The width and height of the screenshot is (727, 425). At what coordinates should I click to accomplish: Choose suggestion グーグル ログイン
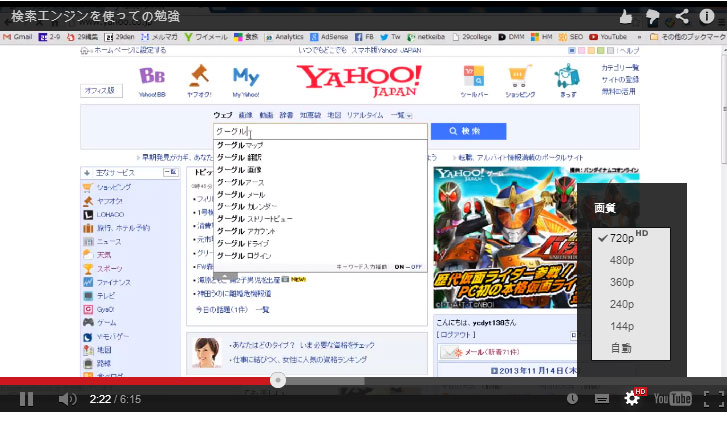[320, 256]
